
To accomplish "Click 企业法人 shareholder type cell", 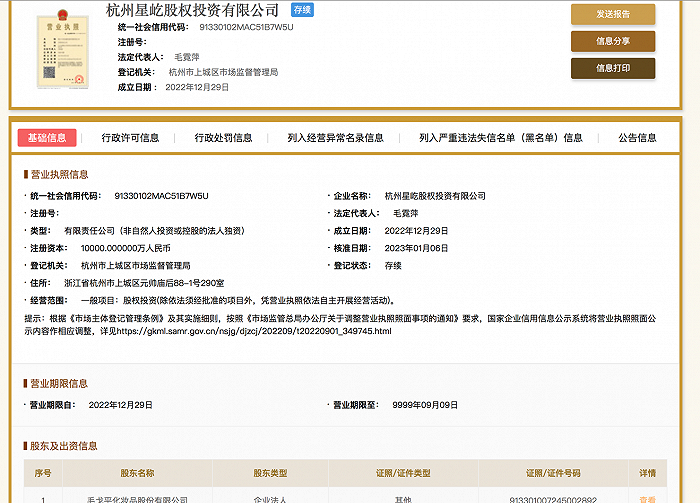I will (270, 499).
